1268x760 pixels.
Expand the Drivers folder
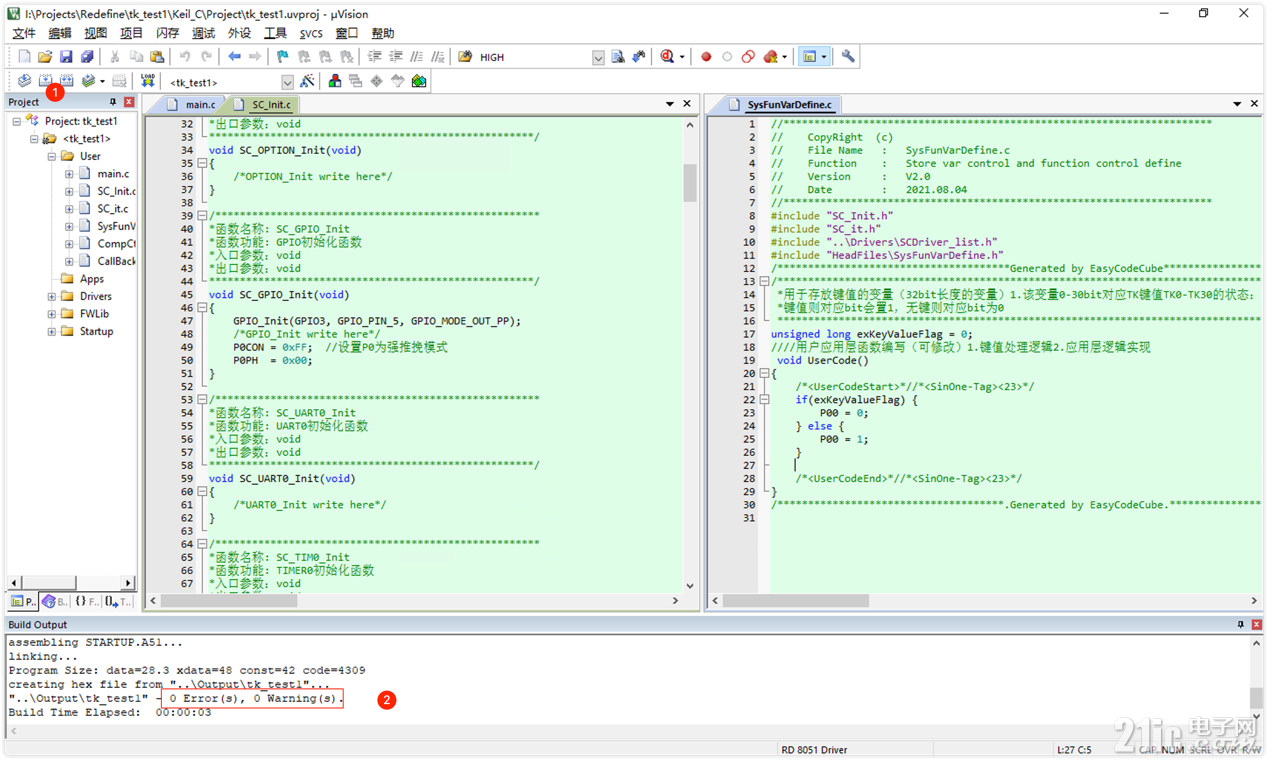(x=51, y=296)
